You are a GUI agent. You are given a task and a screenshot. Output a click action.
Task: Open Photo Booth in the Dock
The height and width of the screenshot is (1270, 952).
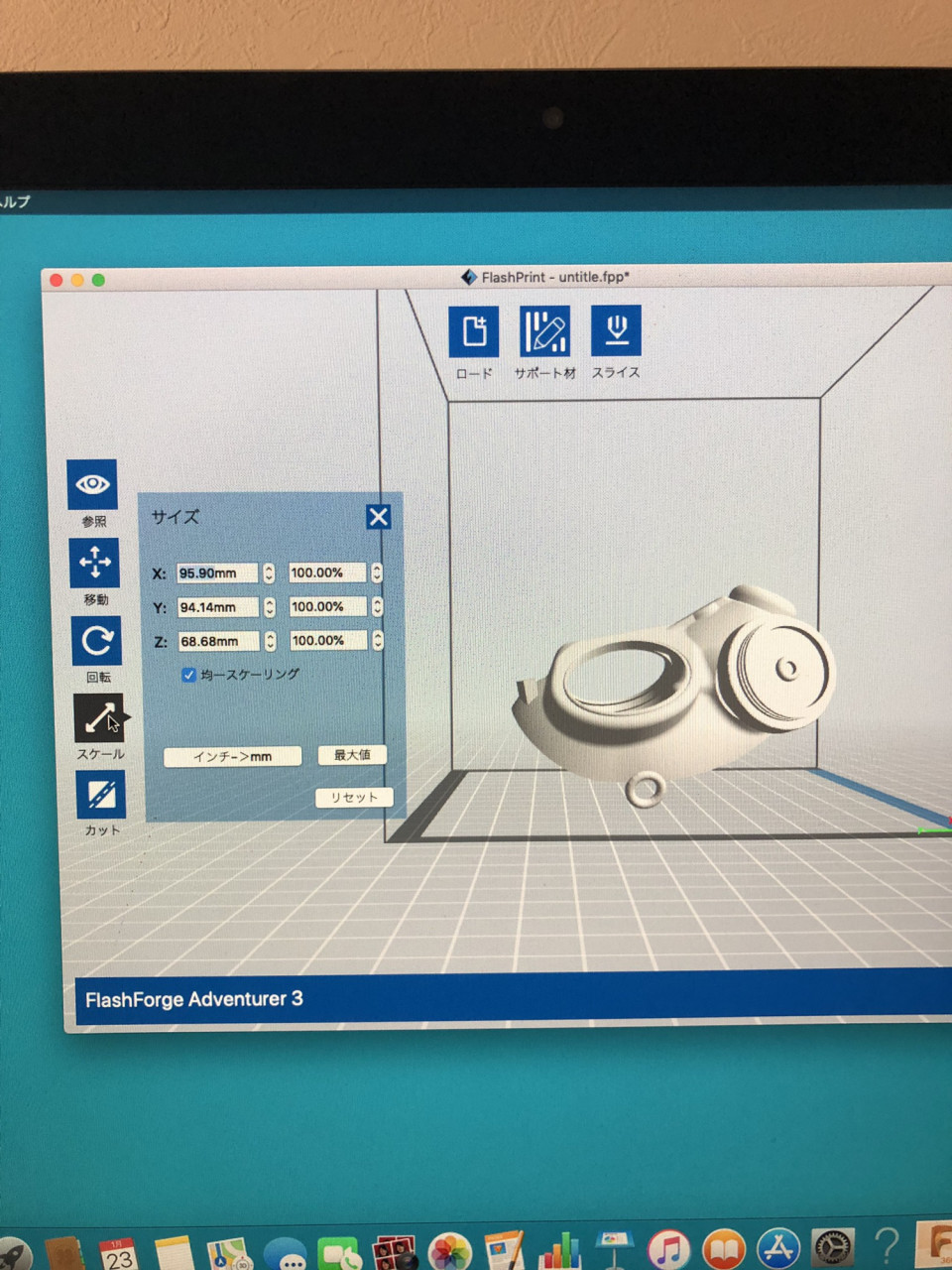point(394,1253)
